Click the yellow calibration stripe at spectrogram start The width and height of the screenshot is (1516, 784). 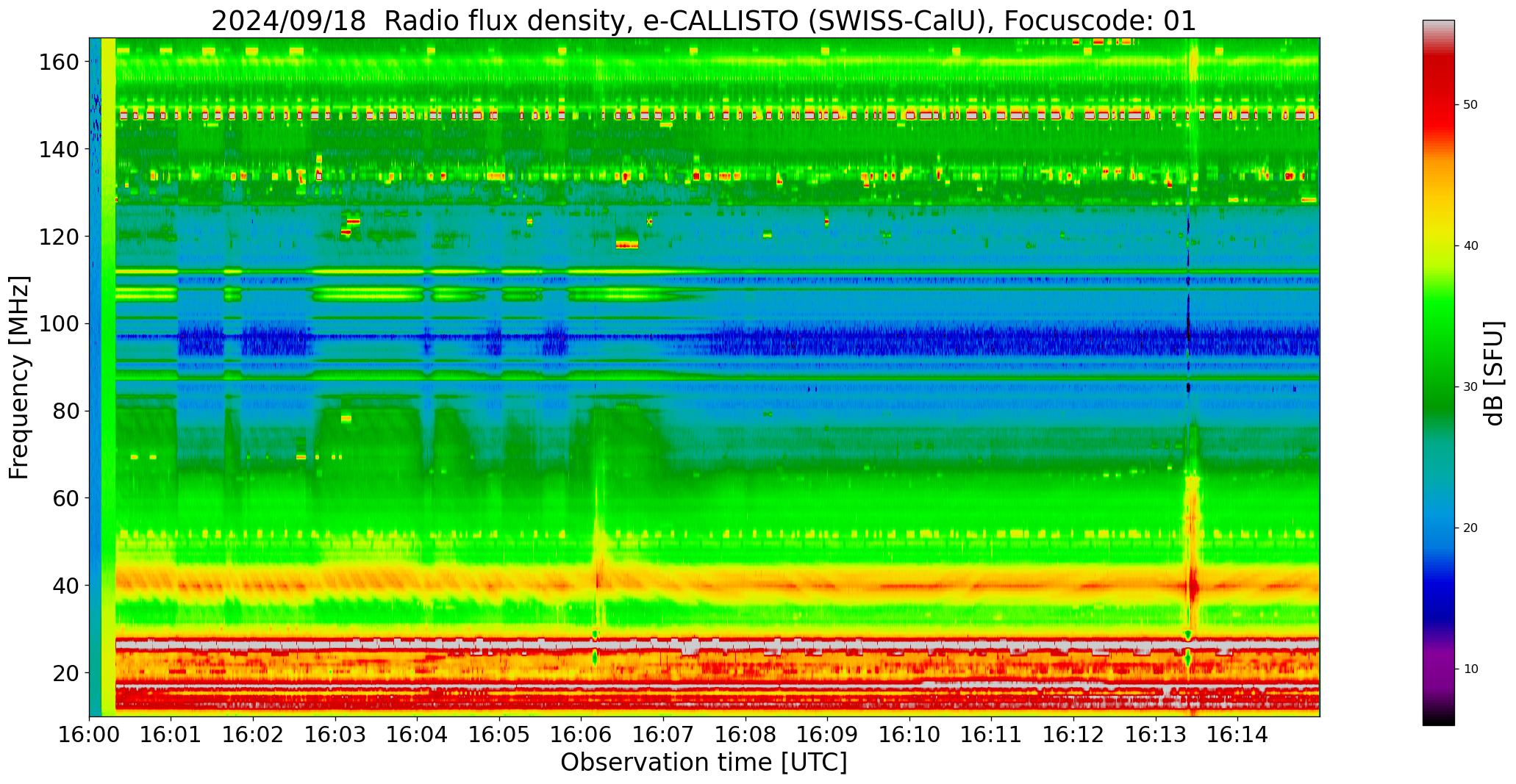108,377
